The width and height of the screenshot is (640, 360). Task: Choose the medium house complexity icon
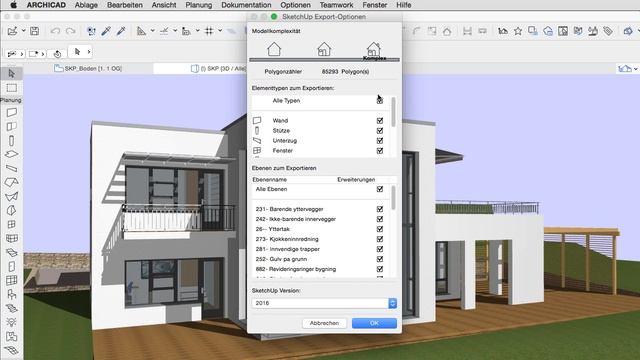coord(324,49)
